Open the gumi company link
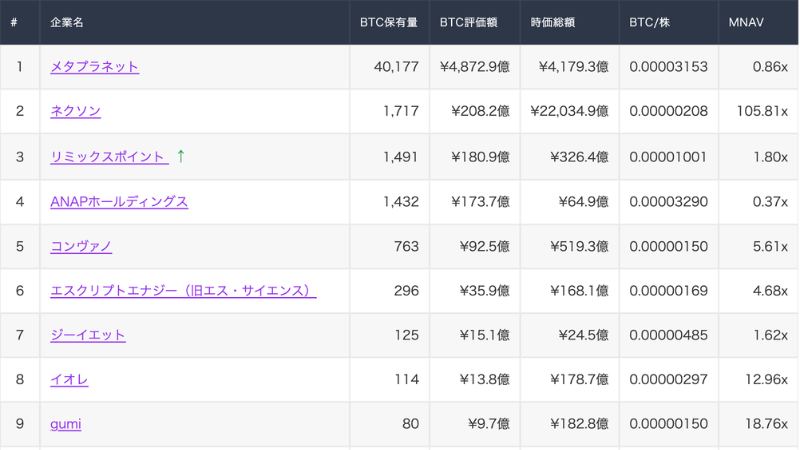 [x=66, y=424]
